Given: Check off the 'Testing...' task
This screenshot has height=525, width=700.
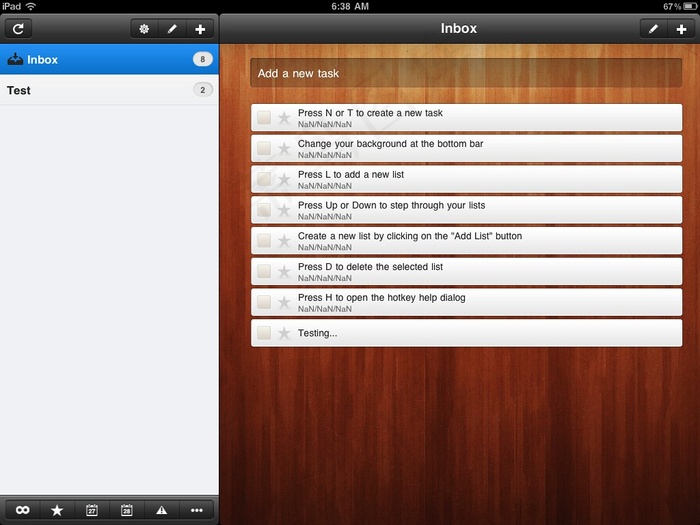Looking at the screenshot, I should tap(264, 333).
